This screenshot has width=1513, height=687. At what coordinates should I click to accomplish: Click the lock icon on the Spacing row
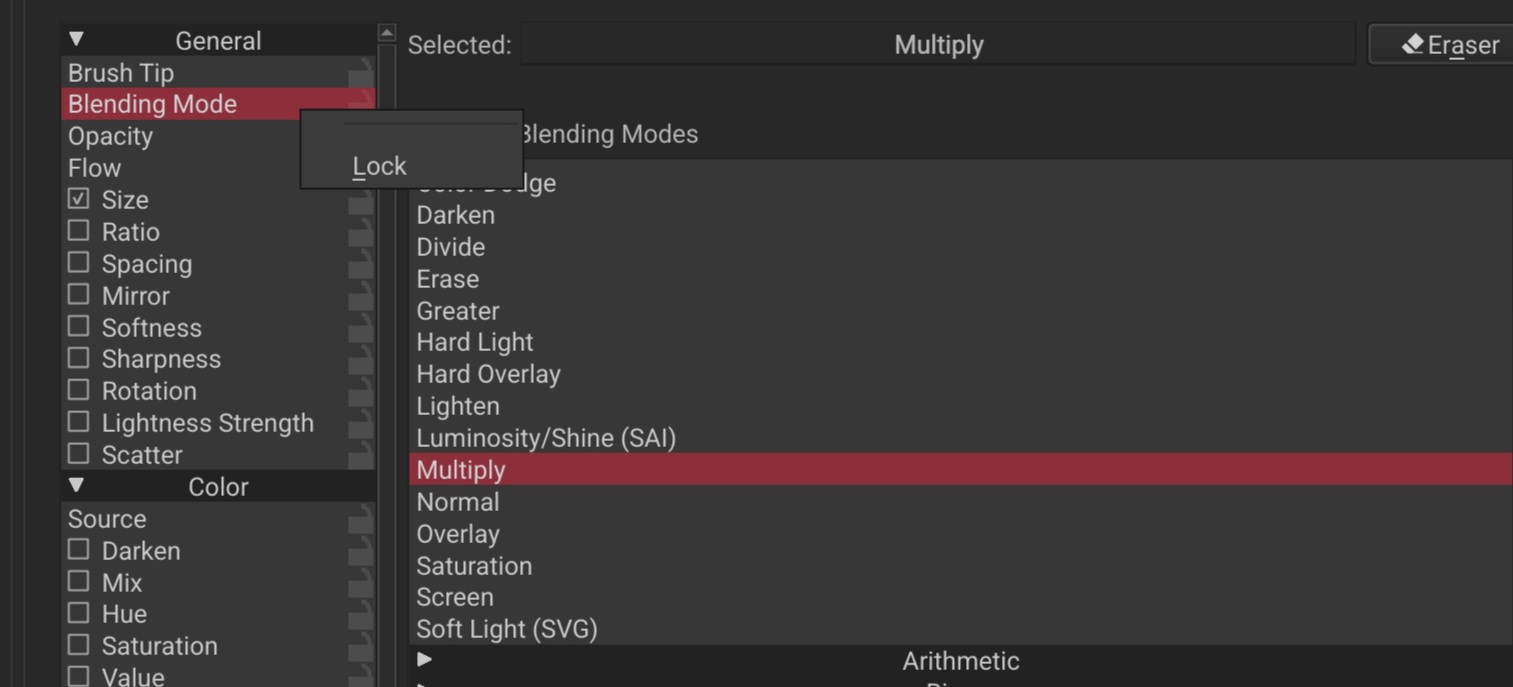tap(360, 264)
